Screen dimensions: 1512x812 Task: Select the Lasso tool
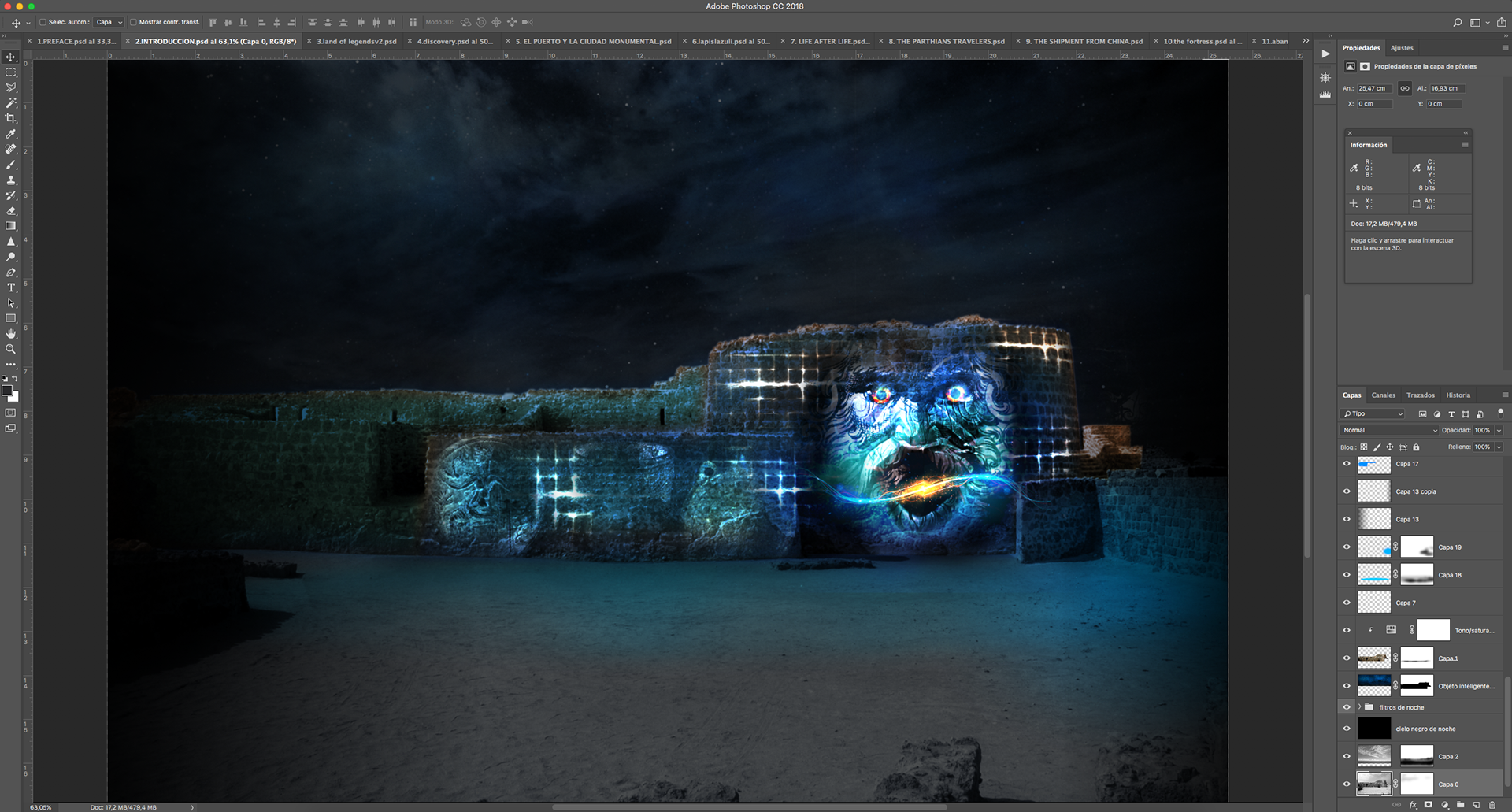(x=11, y=87)
